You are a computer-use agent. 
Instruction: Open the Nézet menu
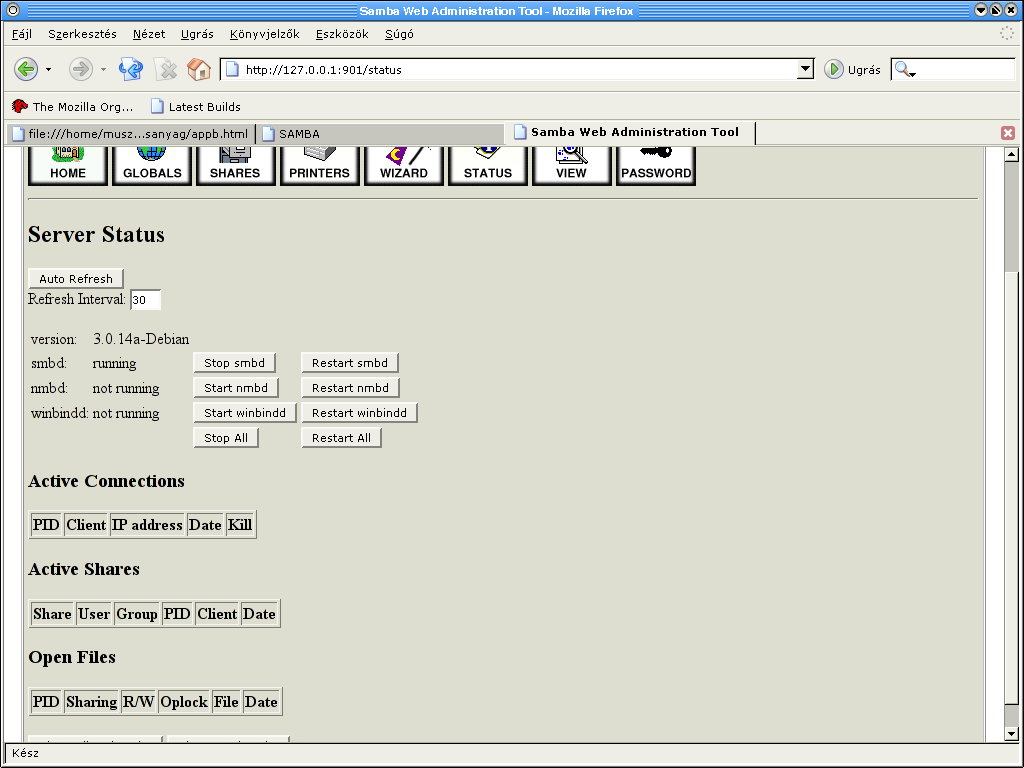coord(149,34)
